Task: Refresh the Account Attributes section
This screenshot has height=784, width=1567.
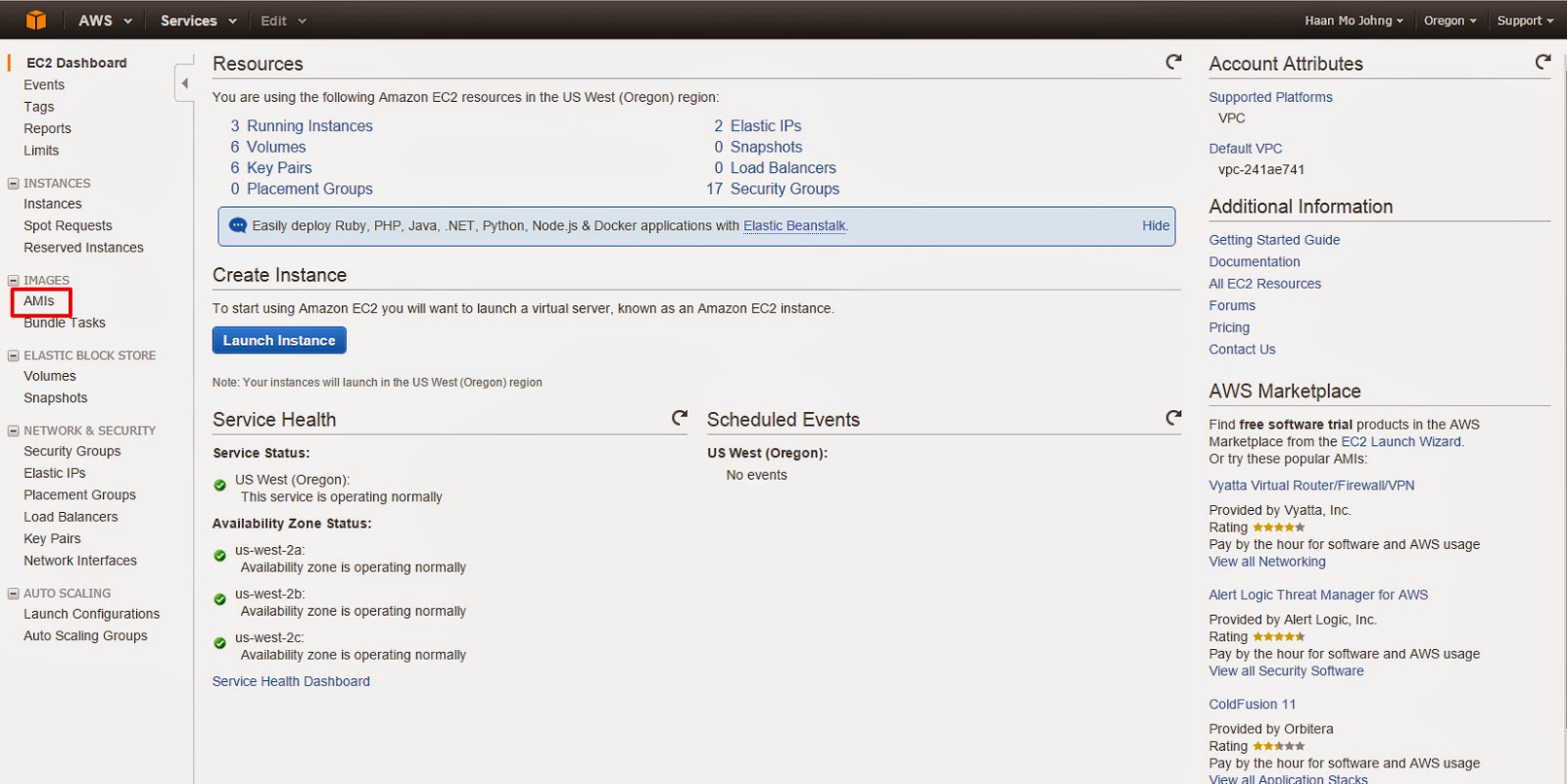Action: click(1543, 62)
